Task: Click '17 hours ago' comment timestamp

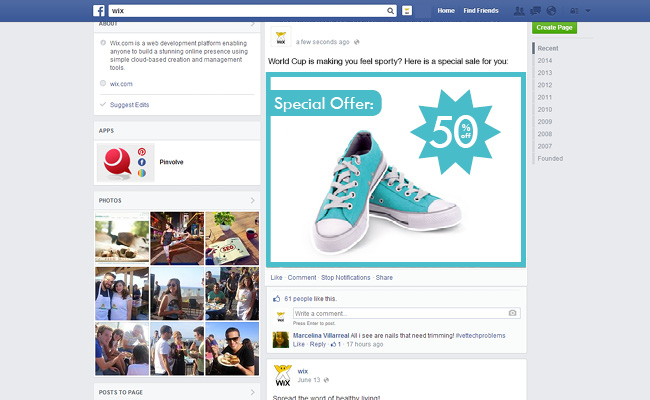Action: tap(365, 344)
